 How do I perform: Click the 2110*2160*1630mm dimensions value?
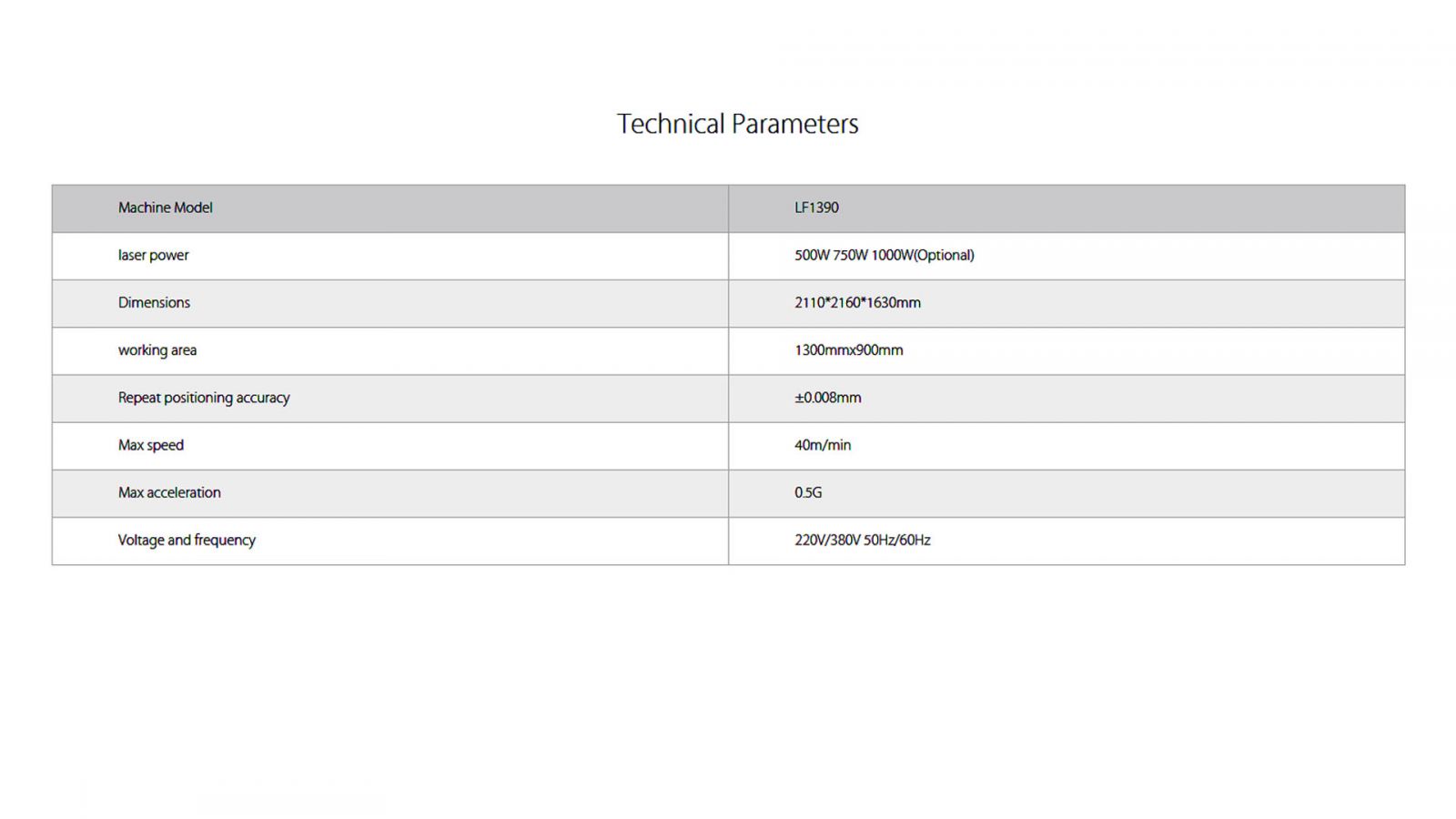[857, 303]
